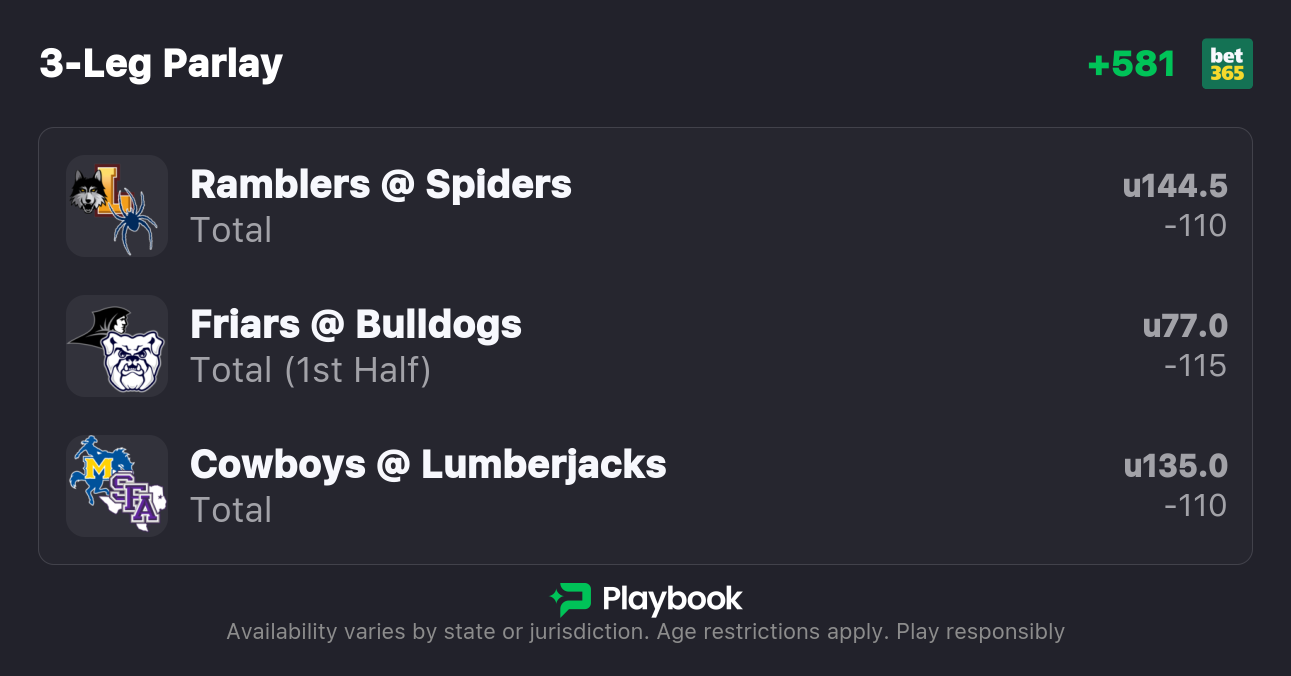The image size is (1291, 676).
Task: Click the Total (1st Half) label
Action: (310, 370)
